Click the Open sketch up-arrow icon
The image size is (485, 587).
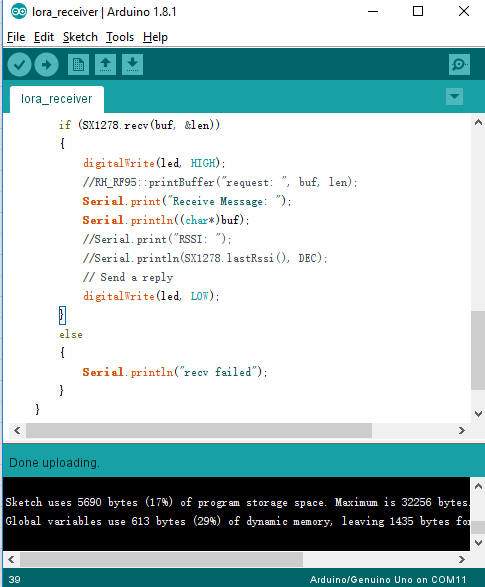coord(105,65)
